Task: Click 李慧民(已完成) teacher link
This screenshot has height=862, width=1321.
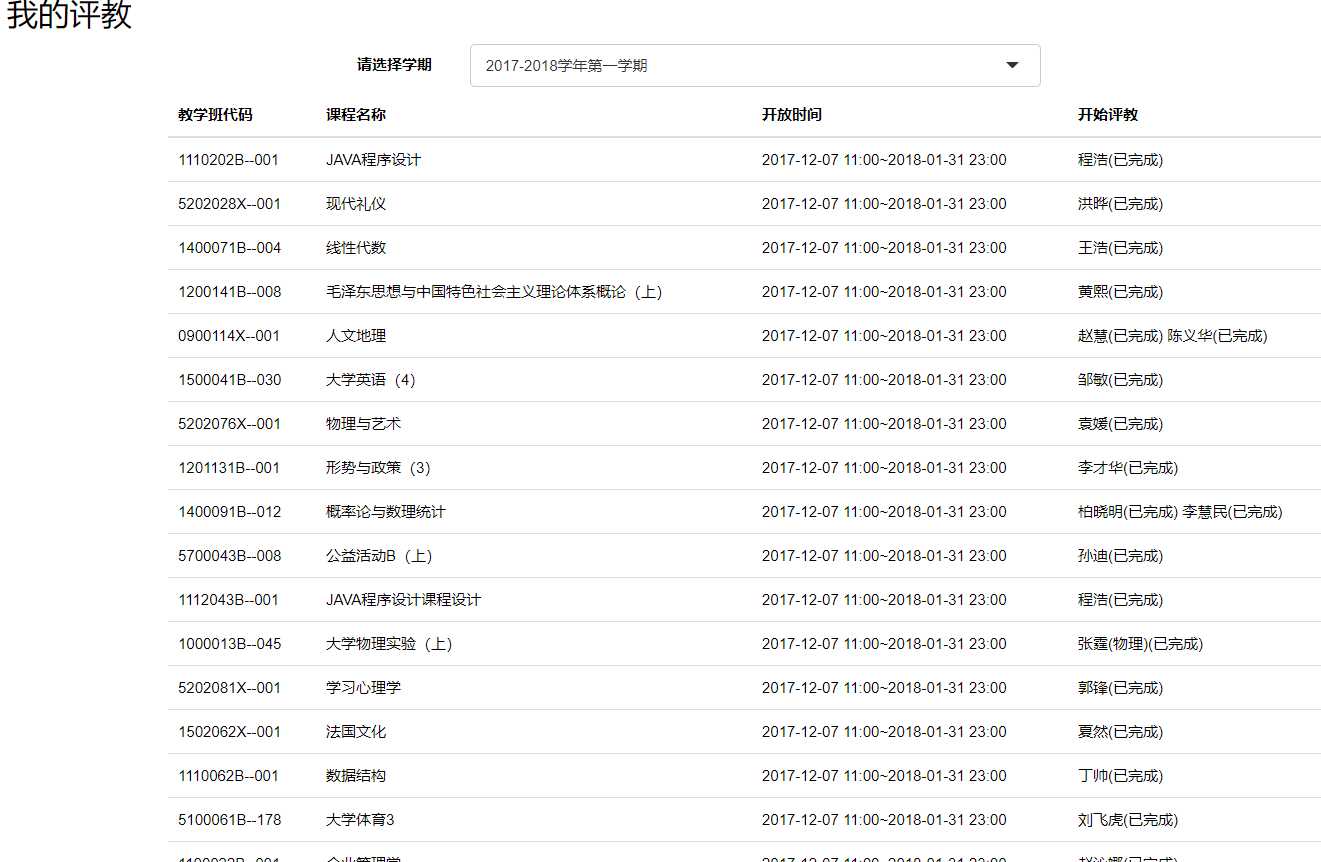Action: coord(1232,511)
